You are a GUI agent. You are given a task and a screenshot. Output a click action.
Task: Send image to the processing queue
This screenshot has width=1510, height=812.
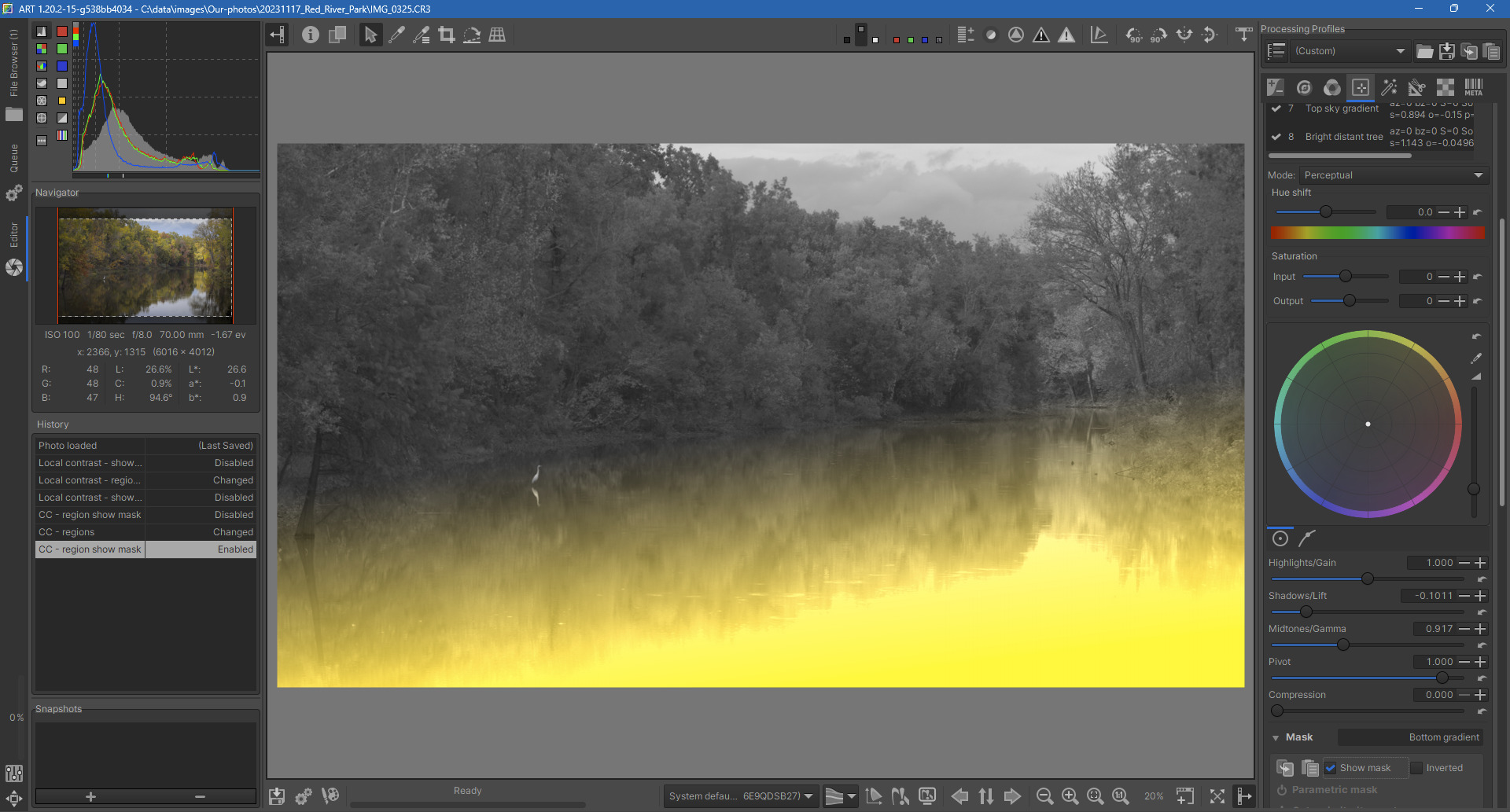click(x=304, y=796)
